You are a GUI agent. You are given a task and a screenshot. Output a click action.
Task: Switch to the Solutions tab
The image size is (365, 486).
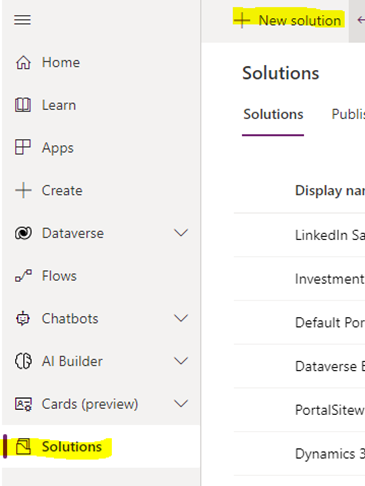273,114
